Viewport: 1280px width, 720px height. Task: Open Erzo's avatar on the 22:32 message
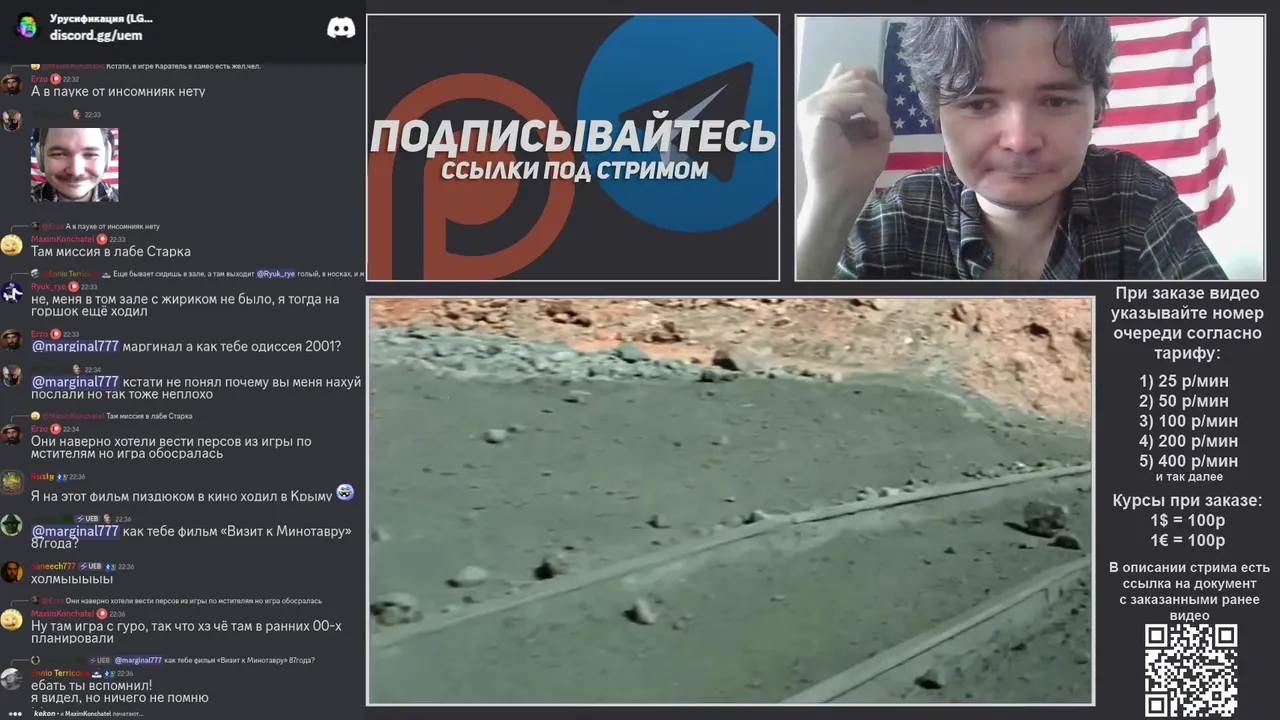12,84
